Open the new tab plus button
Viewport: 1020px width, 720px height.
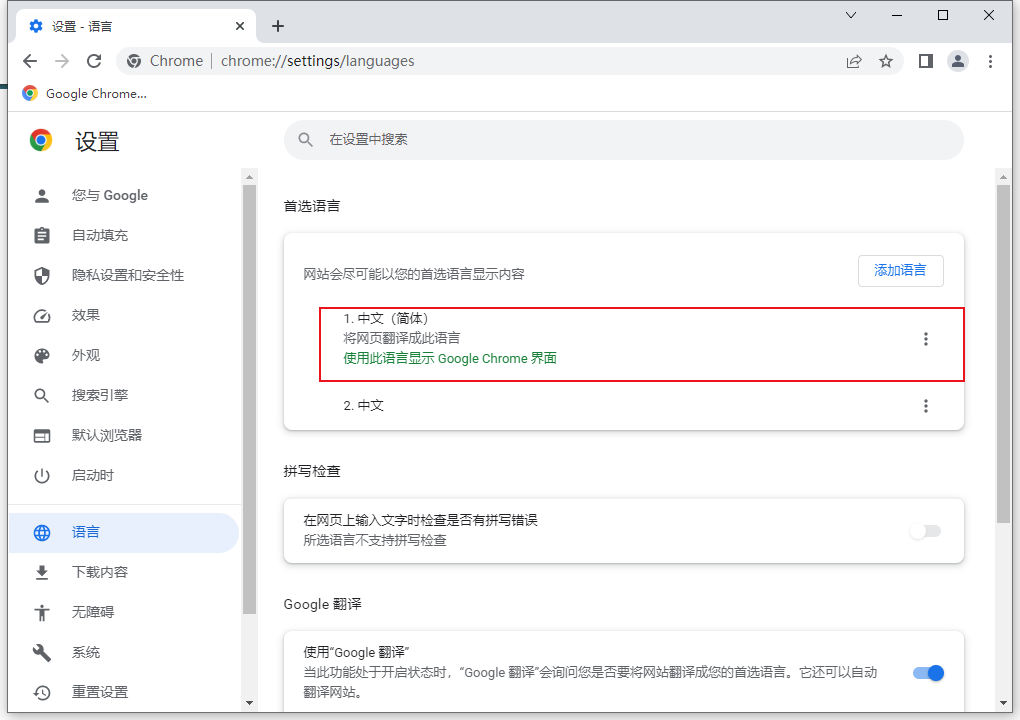(x=278, y=26)
